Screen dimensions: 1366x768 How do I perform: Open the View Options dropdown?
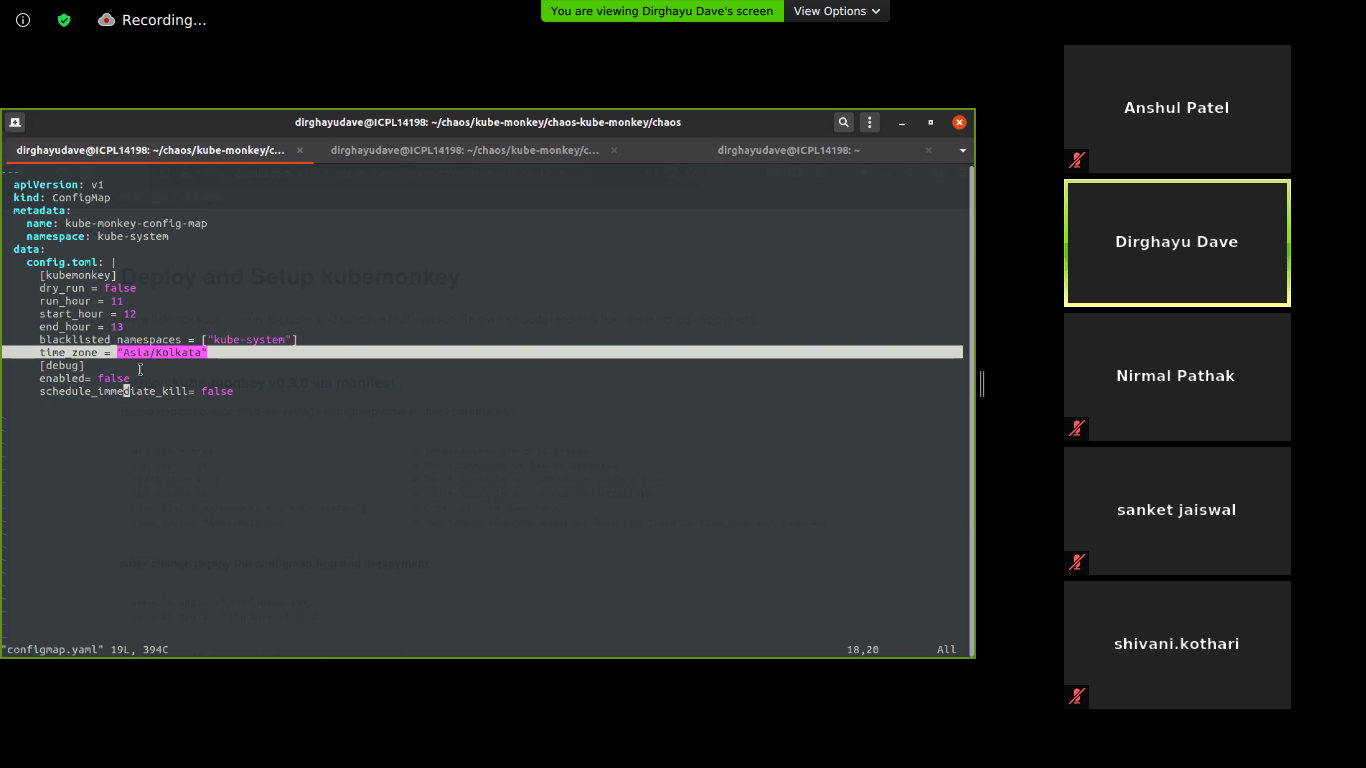836,11
